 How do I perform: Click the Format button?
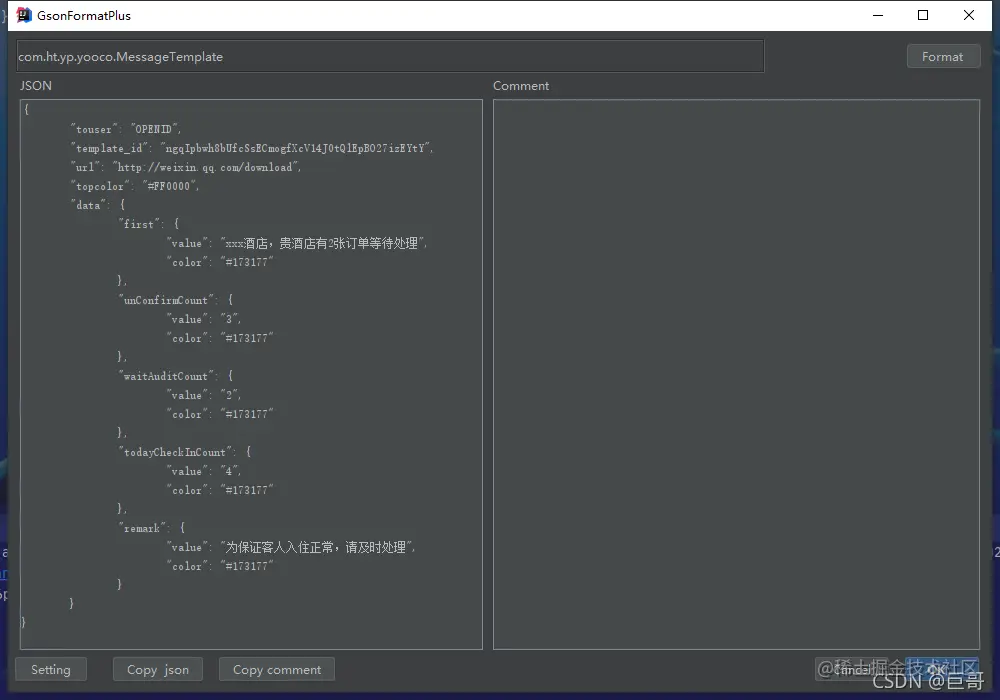[943, 57]
